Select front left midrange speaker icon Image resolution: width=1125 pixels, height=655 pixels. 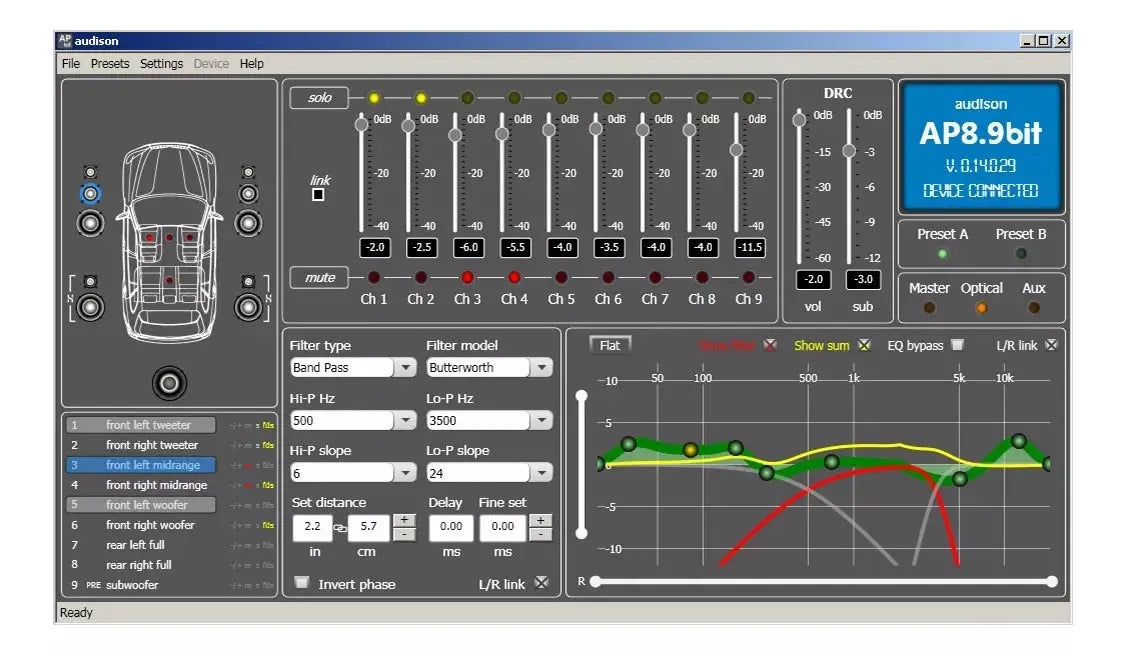point(90,194)
